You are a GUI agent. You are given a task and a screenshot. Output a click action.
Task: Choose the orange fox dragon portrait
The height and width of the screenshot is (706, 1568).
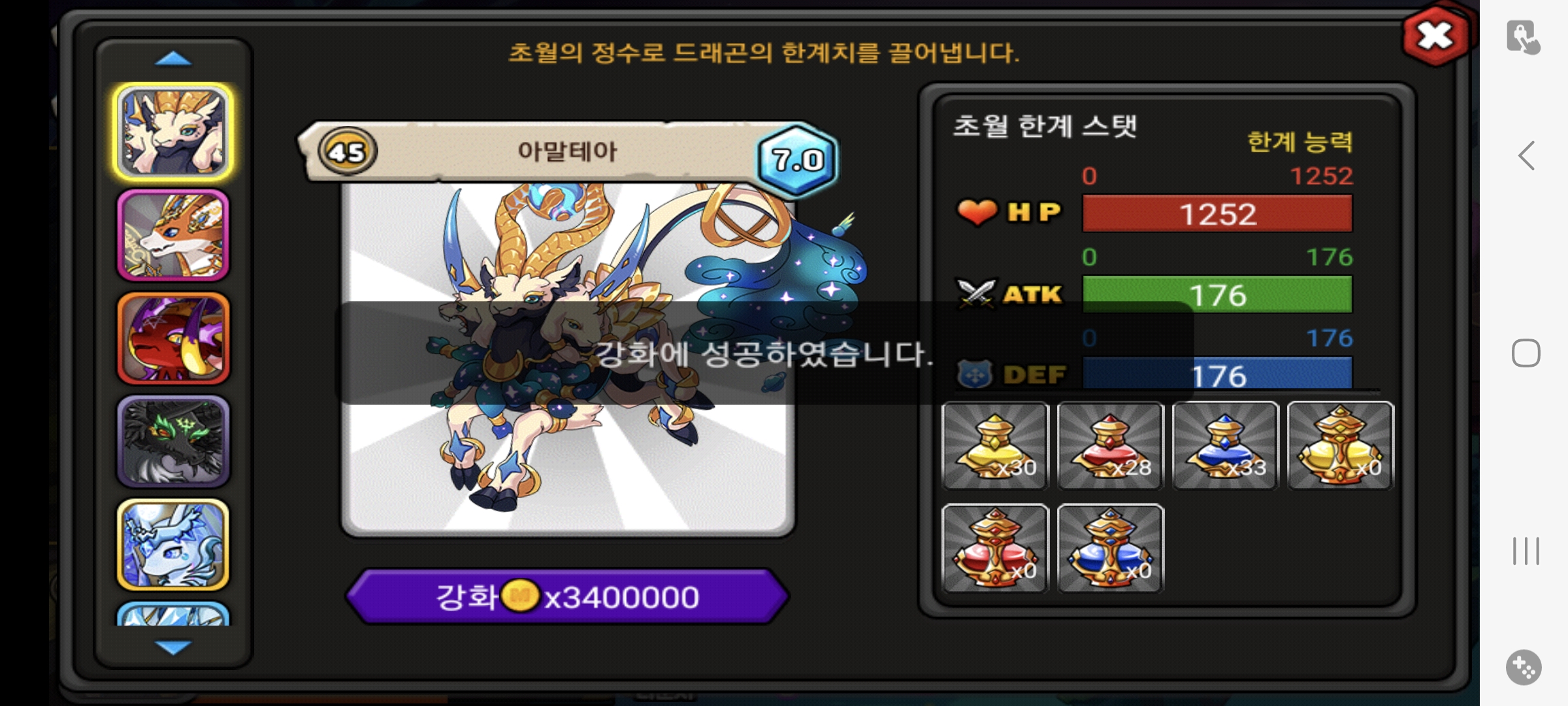[173, 235]
